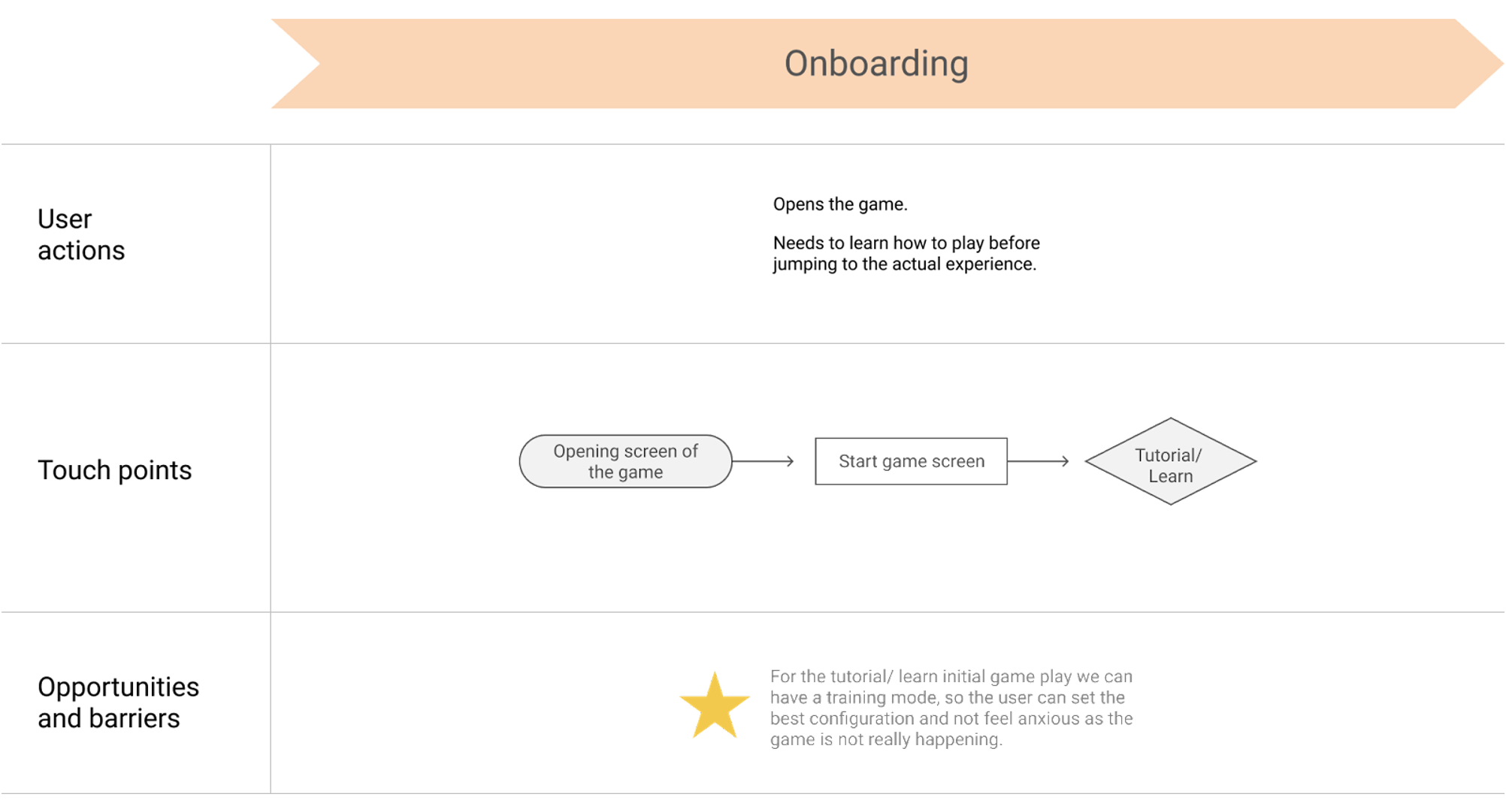The width and height of the screenshot is (1506, 812).
Task: Click the Onboarding title text
Action: [876, 64]
